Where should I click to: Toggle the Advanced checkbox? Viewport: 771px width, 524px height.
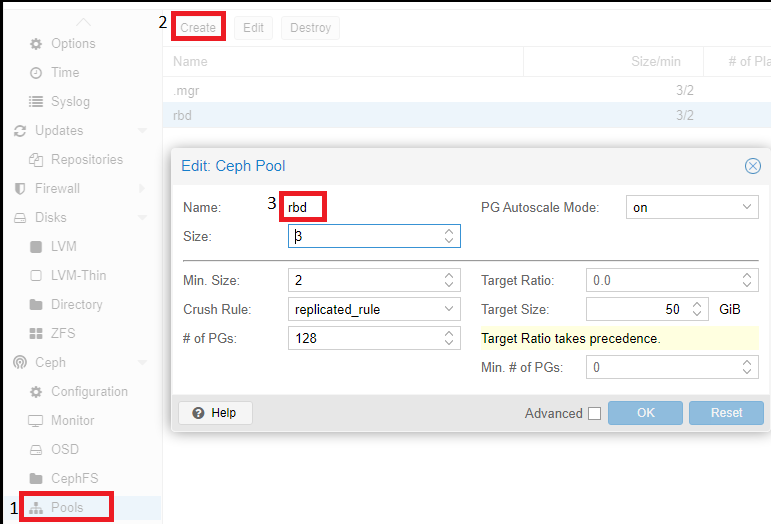tap(595, 413)
